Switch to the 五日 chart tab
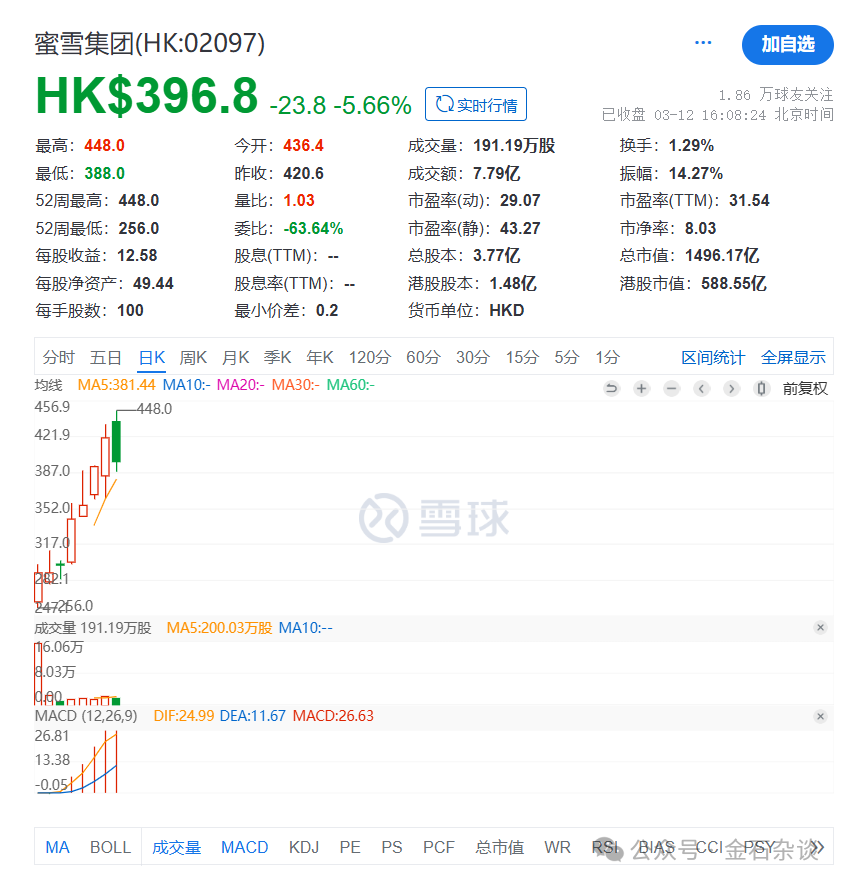Viewport: 846px width, 884px height. 106,357
